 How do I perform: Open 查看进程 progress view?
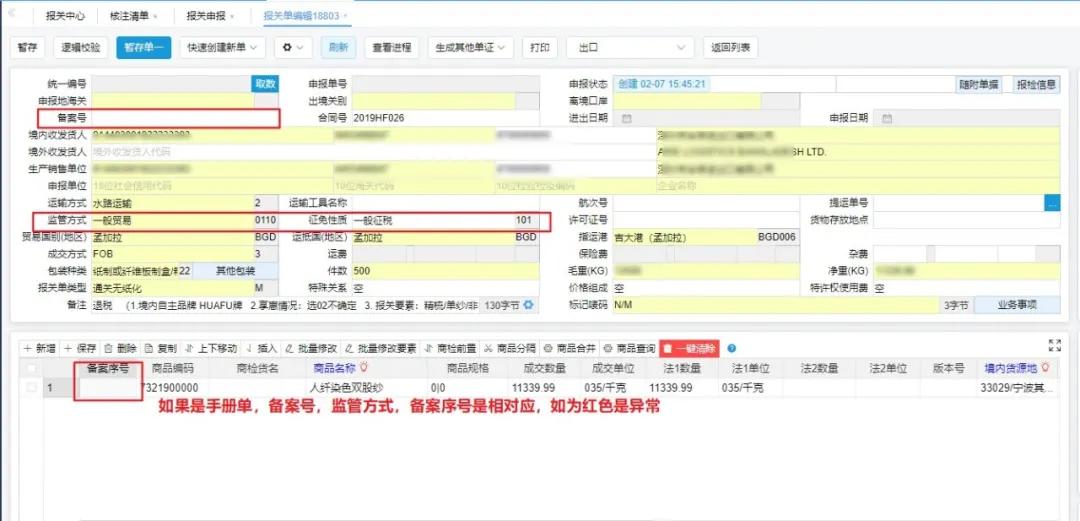click(392, 48)
